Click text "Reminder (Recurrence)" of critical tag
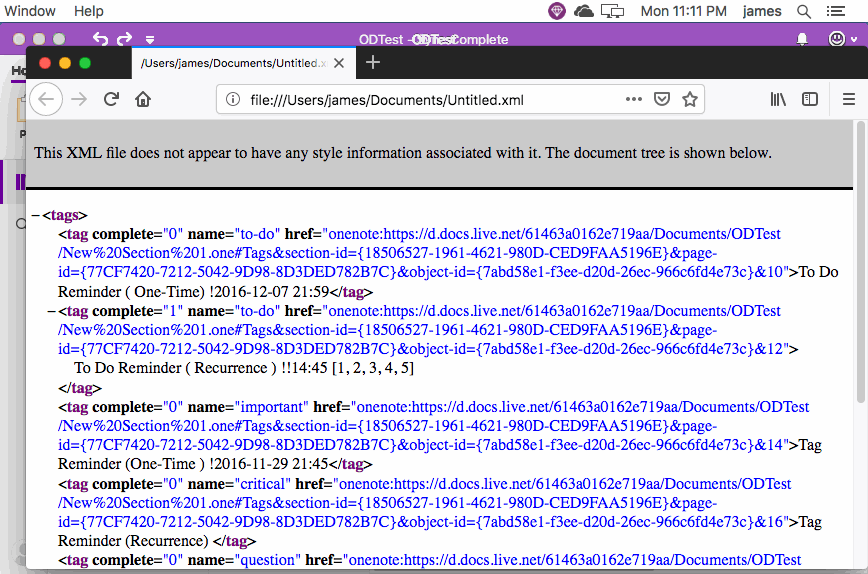 133,541
